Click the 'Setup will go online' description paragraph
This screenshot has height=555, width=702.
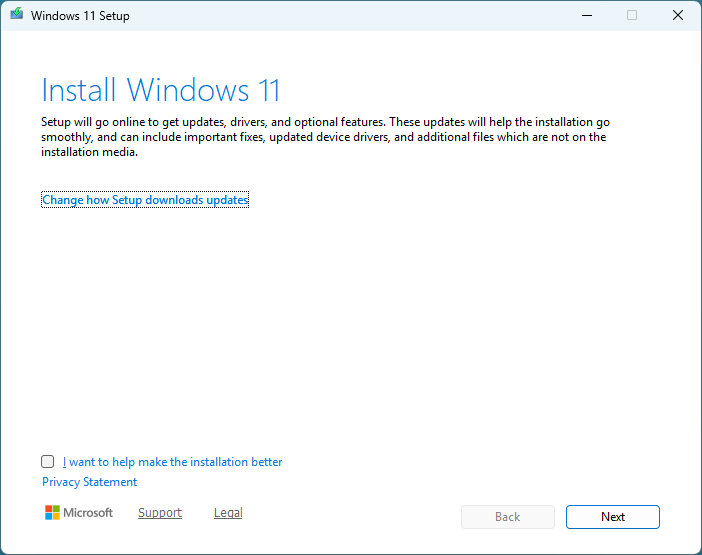pyautogui.click(x=325, y=137)
